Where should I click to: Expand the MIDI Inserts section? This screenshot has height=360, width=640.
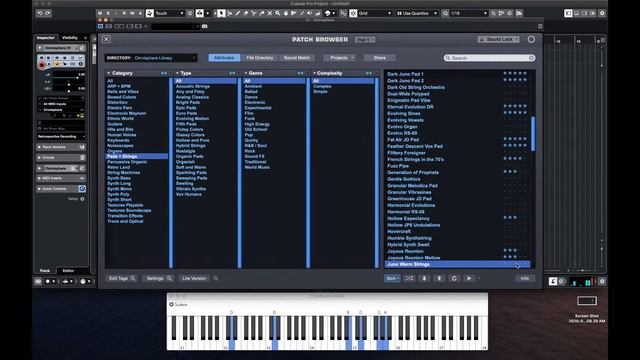61,178
